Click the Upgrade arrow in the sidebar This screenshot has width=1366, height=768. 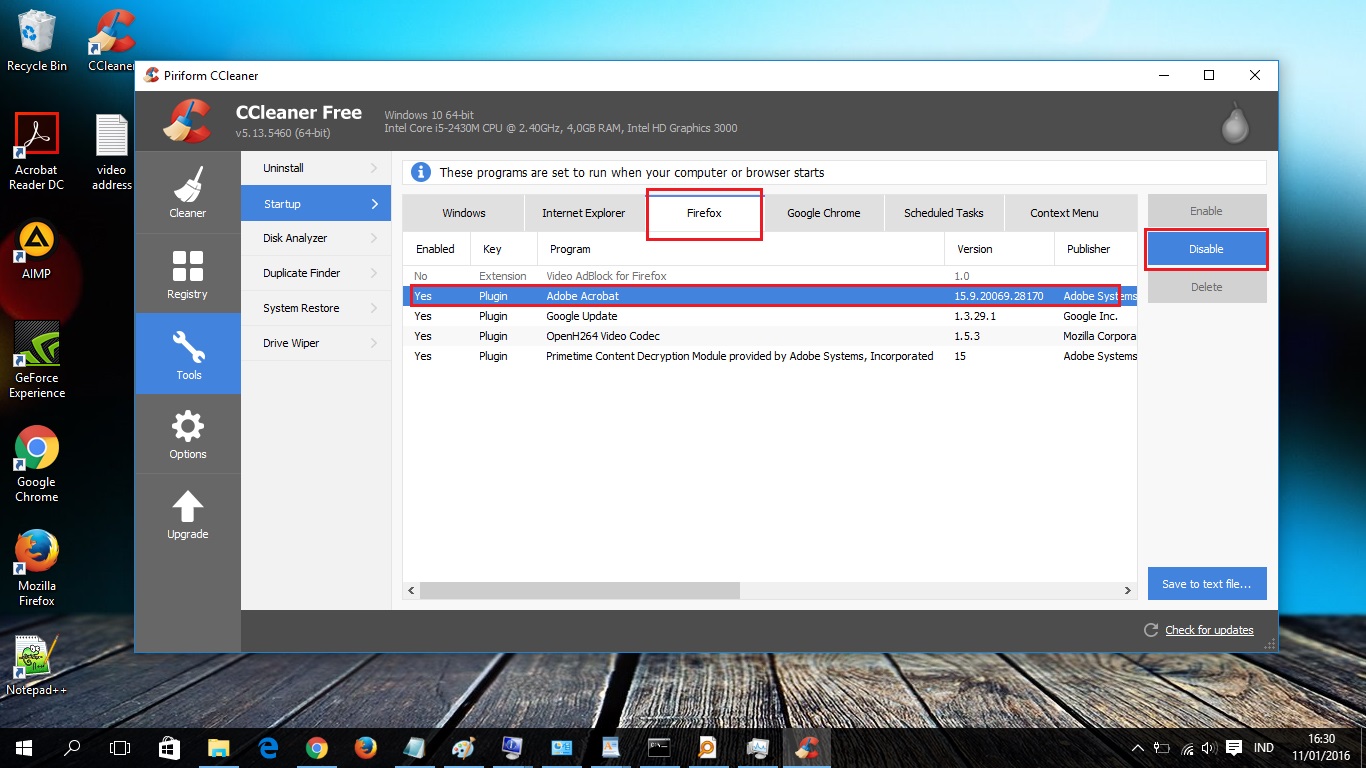coord(187,514)
